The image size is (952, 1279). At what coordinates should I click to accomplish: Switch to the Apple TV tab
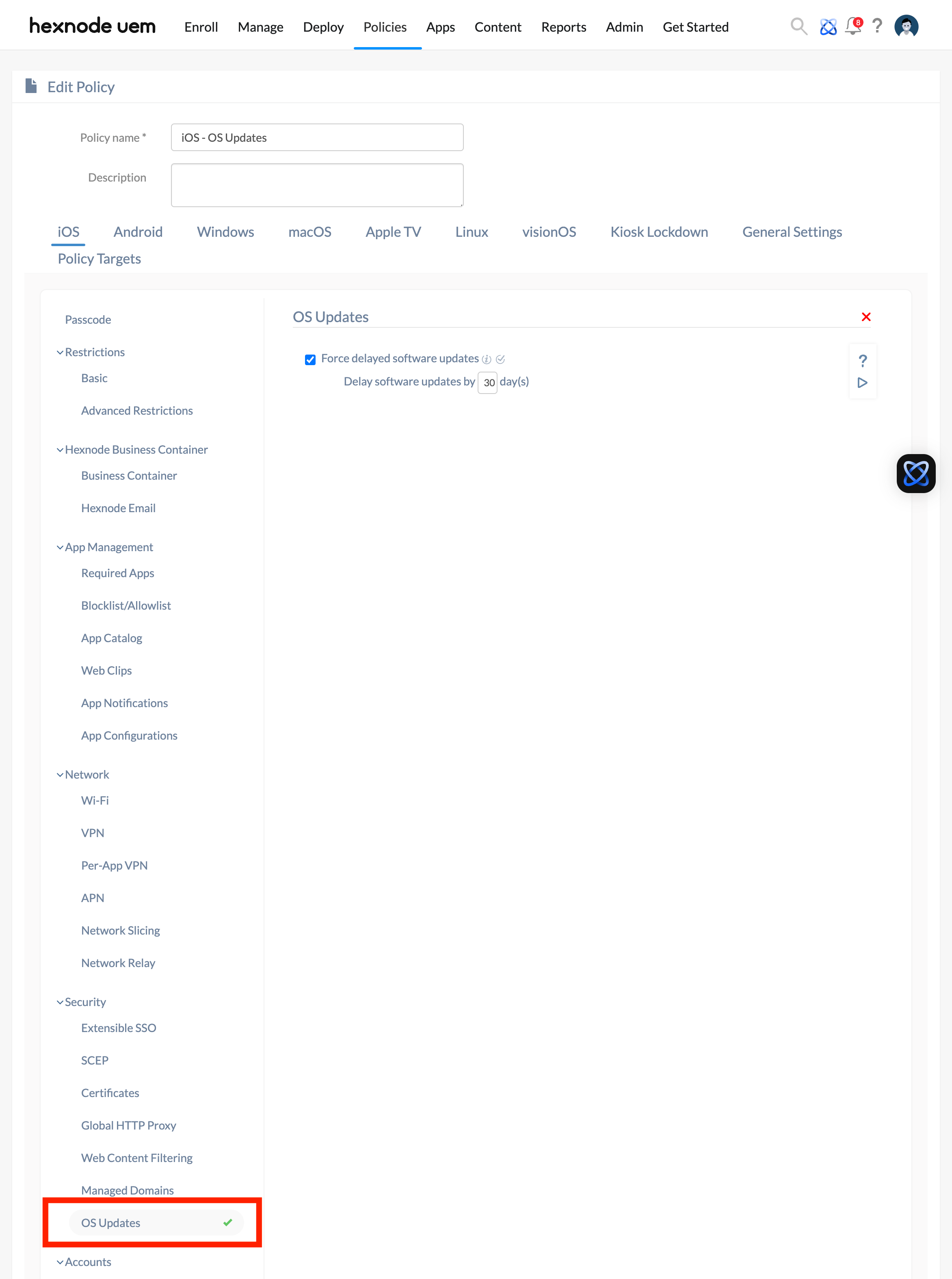[393, 232]
